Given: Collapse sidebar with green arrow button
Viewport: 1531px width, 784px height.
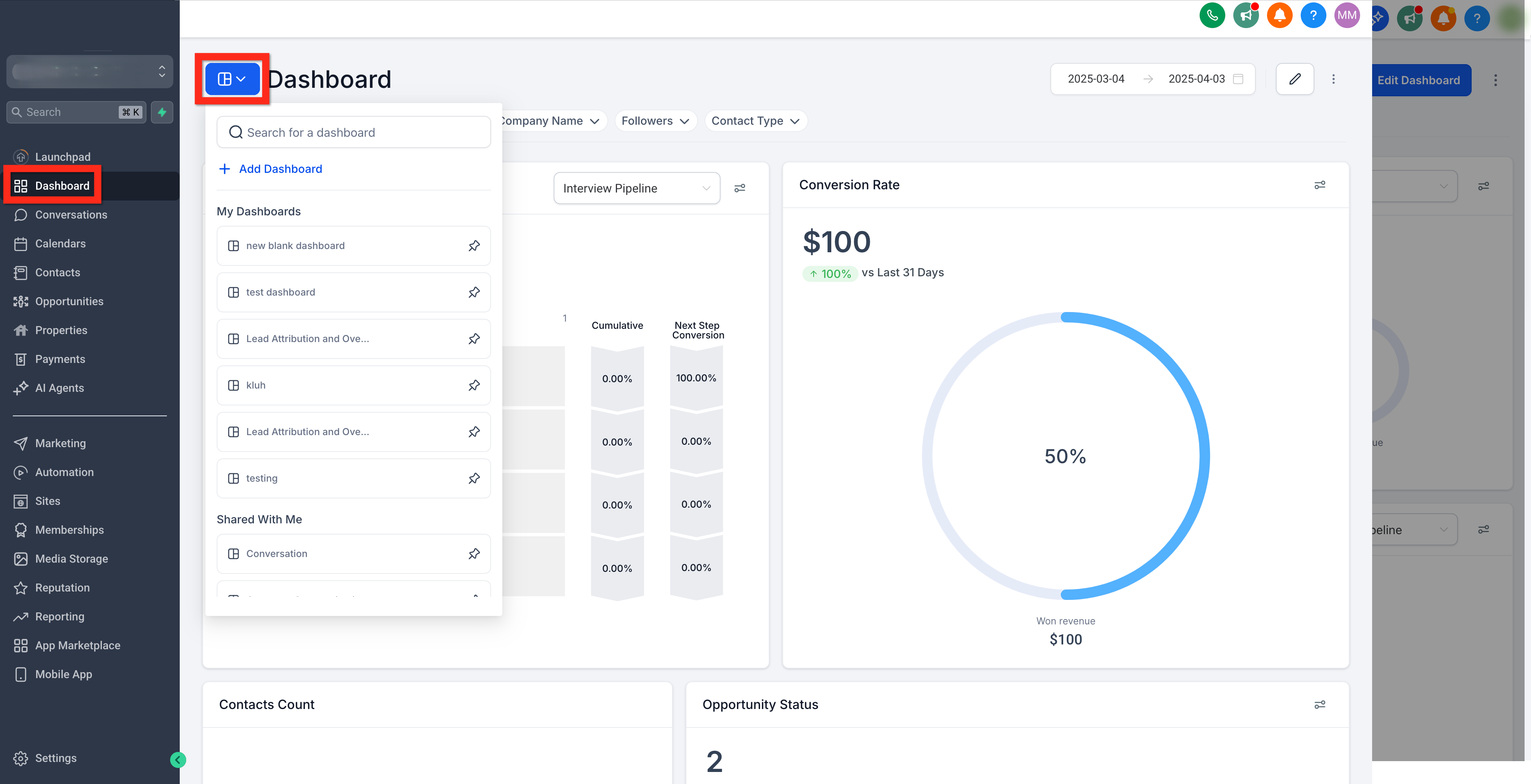Looking at the screenshot, I should (178, 759).
